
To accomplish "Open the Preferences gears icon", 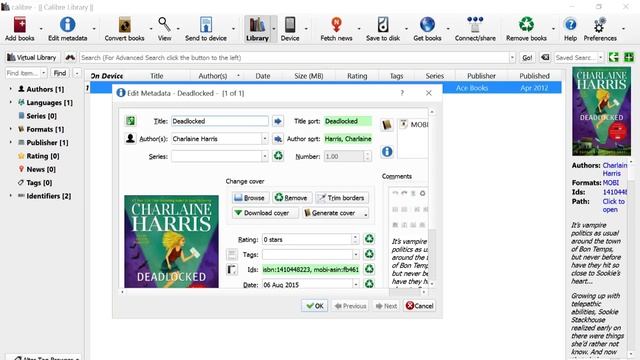I will 600,25.
